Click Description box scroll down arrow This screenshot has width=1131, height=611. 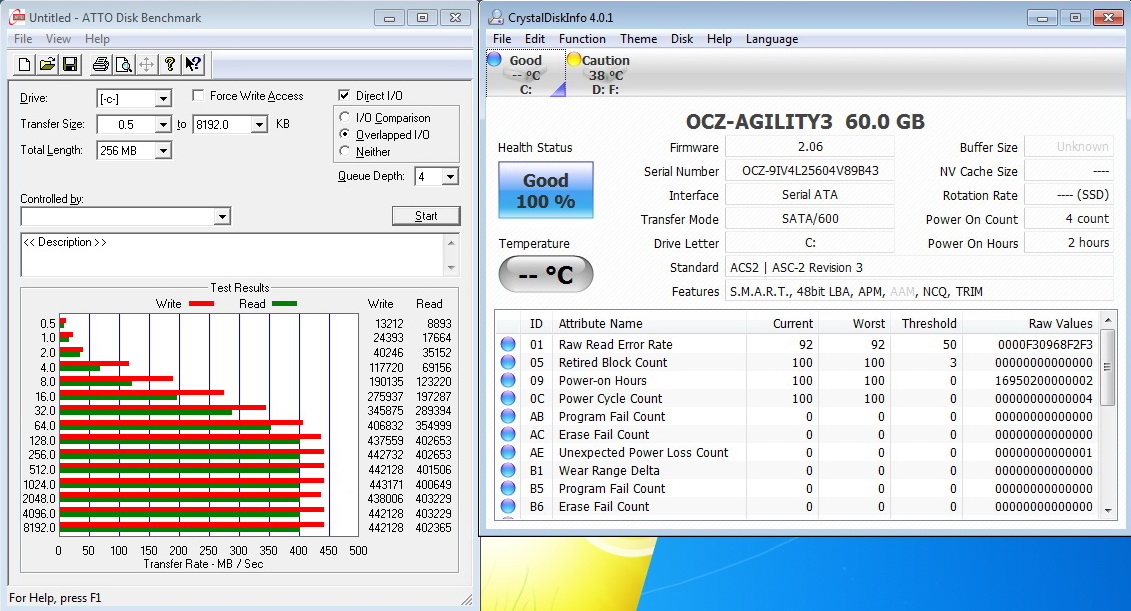pyautogui.click(x=452, y=268)
